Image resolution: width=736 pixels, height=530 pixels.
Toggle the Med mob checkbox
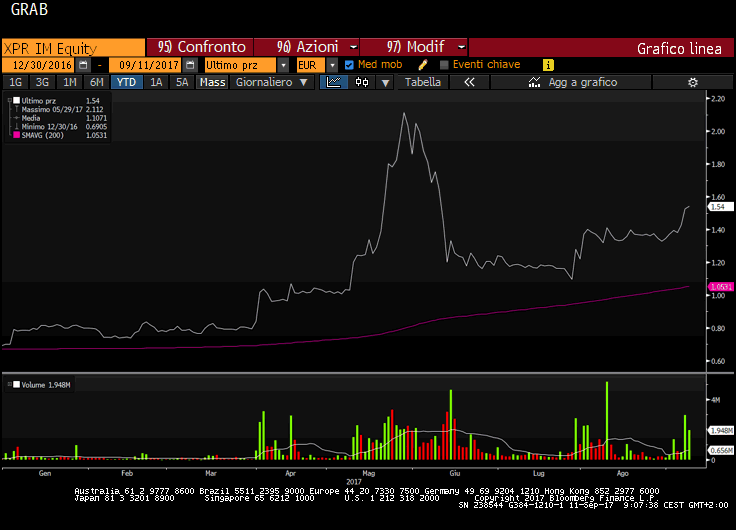click(349, 65)
